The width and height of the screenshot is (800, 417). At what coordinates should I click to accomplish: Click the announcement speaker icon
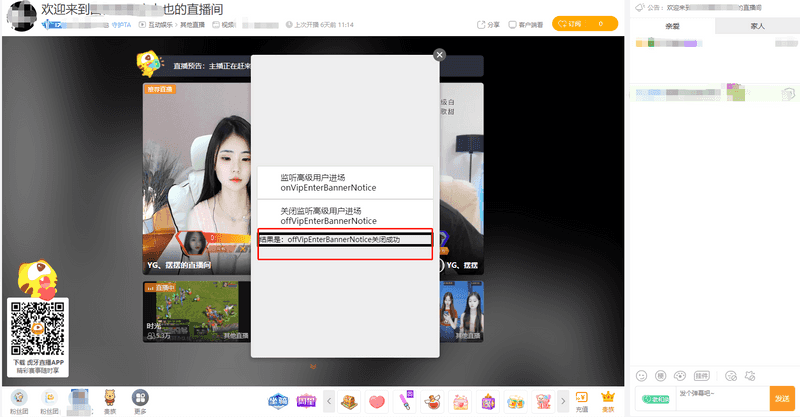[x=640, y=8]
